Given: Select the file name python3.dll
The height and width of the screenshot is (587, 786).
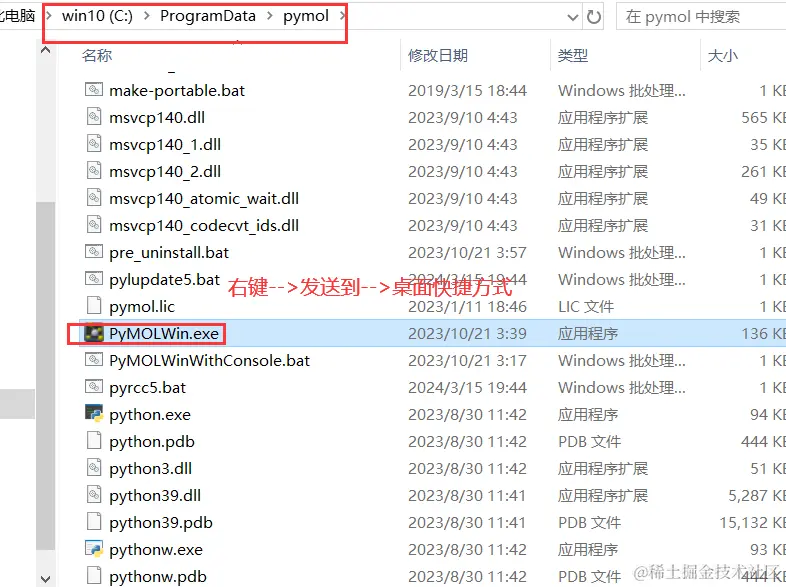Looking at the screenshot, I should (x=150, y=469).
